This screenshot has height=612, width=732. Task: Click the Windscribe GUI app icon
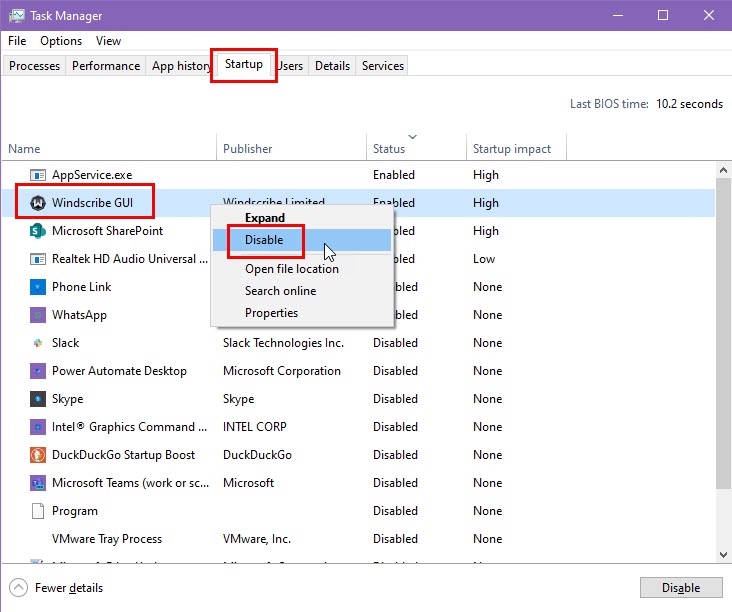pos(38,203)
